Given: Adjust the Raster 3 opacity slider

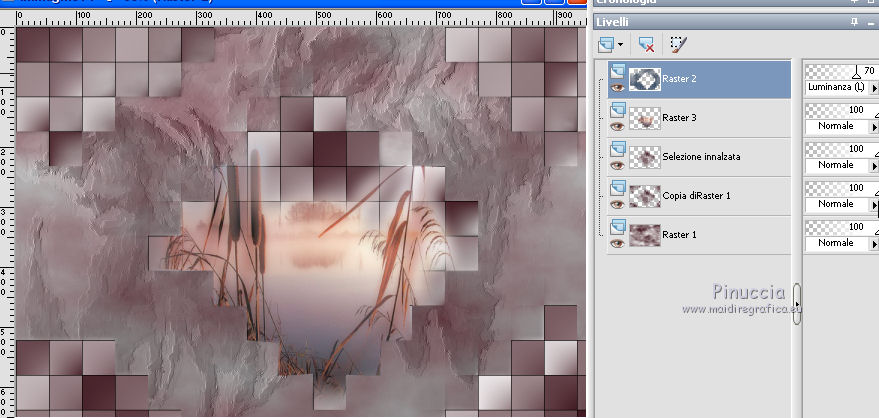Looking at the screenshot, I should pyautogui.click(x=842, y=110).
